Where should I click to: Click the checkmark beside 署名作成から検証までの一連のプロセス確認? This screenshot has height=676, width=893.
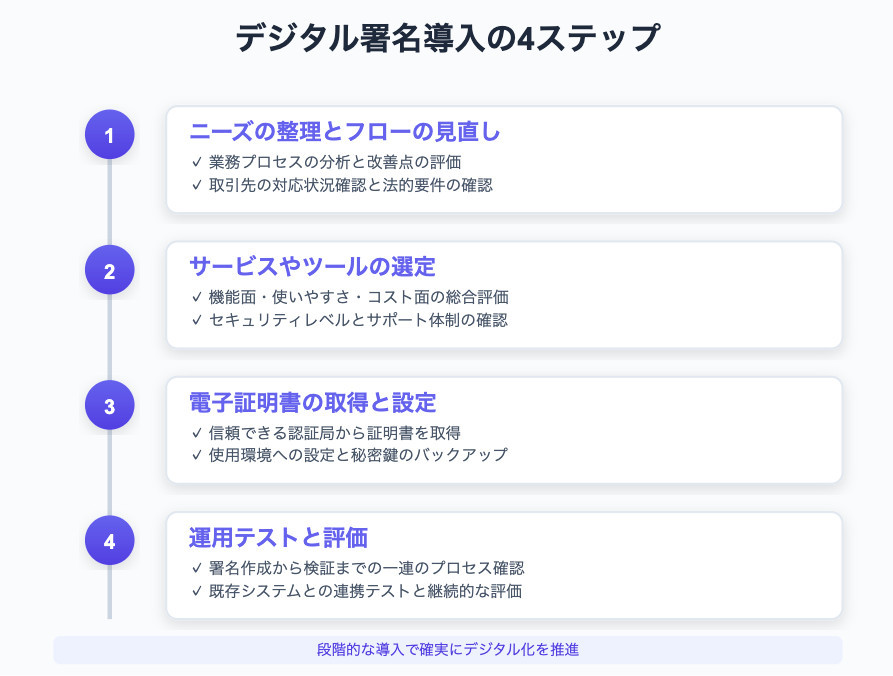click(195, 567)
